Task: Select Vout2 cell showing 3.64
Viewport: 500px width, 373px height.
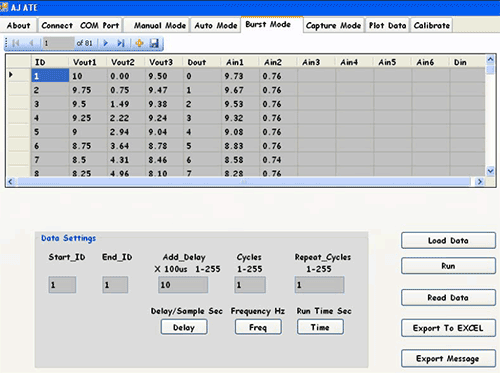Action: (126, 146)
